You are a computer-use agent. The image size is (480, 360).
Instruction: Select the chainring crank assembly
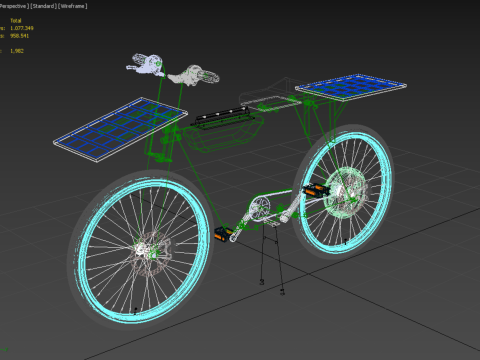pos(259,209)
